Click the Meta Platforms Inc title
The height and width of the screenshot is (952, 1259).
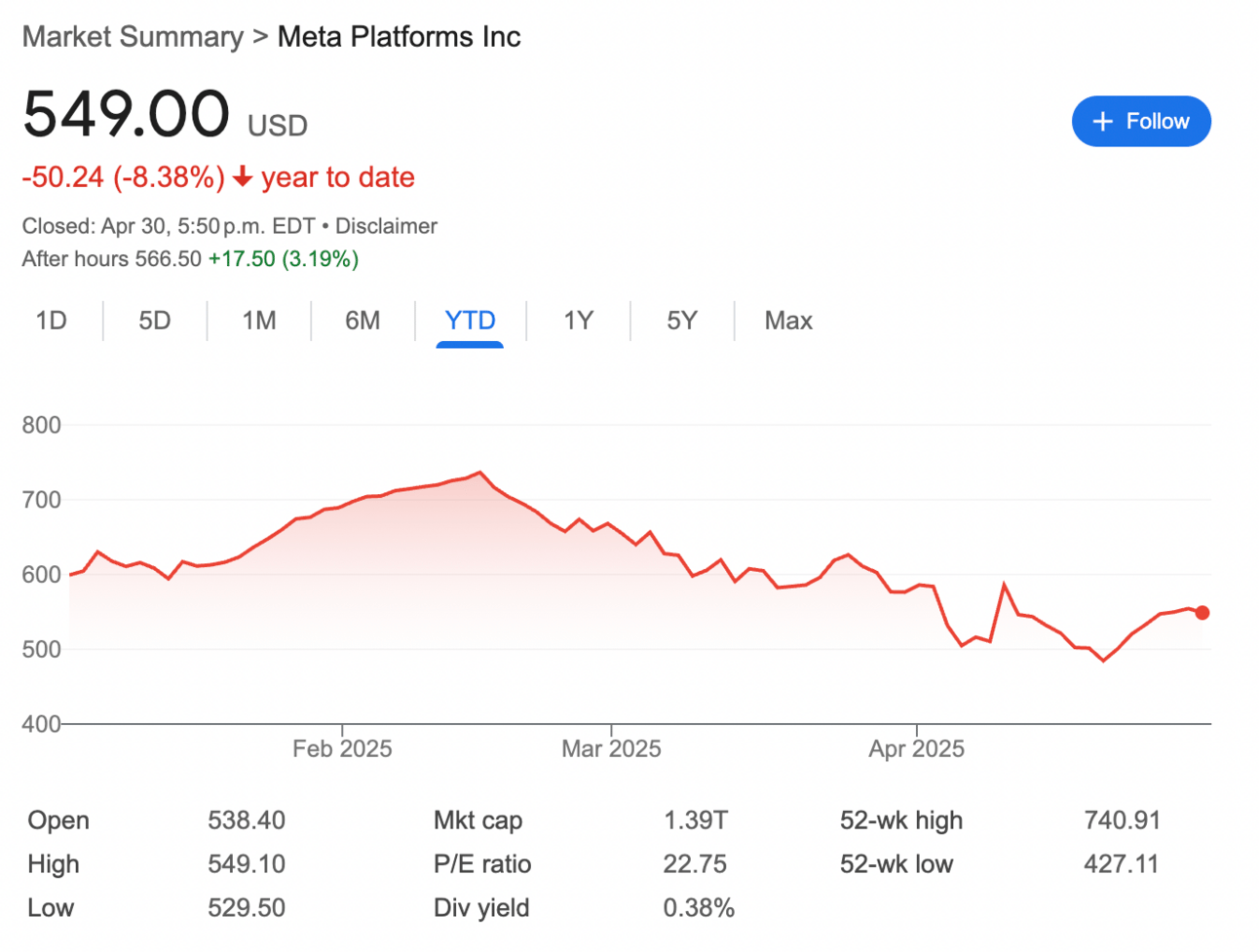tap(400, 37)
